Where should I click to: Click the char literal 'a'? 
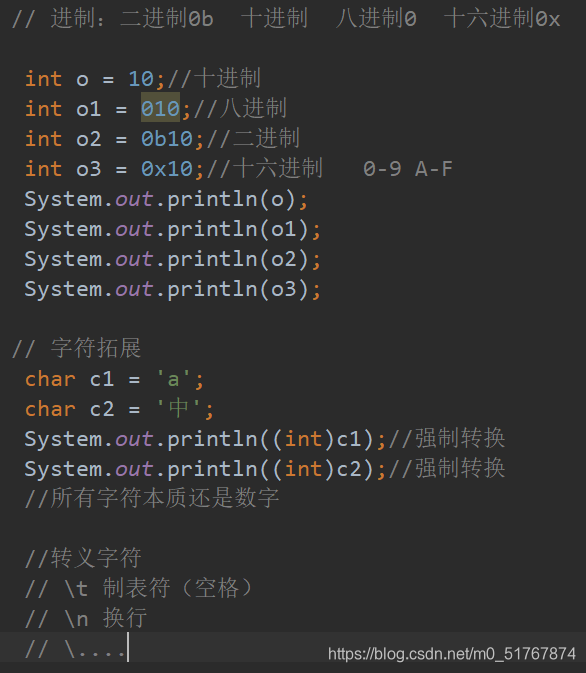pyautogui.click(x=173, y=379)
